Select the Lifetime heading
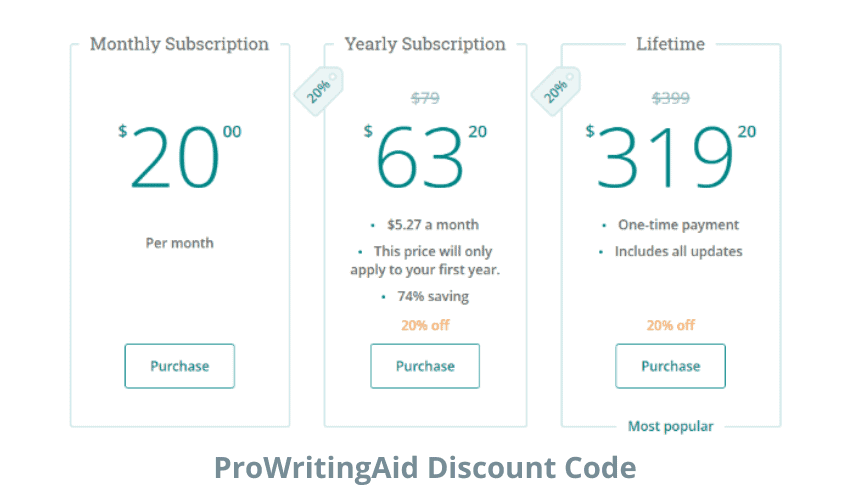The width and height of the screenshot is (850, 500). [671, 44]
